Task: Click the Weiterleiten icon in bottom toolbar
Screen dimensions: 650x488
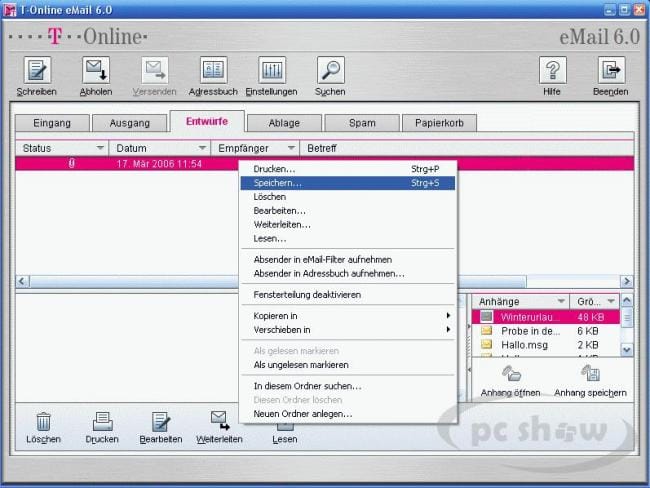Action: point(219,421)
